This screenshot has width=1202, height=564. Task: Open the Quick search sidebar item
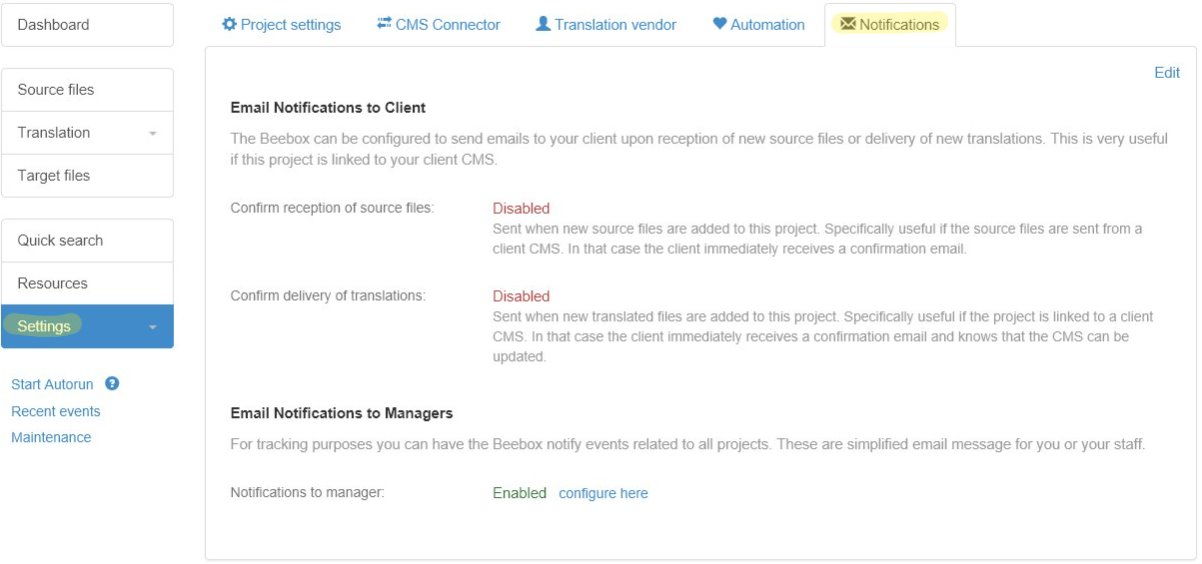pos(60,241)
